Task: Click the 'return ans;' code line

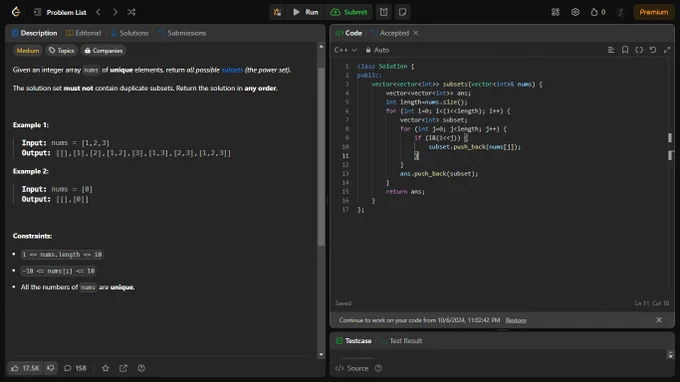Action: (405, 191)
